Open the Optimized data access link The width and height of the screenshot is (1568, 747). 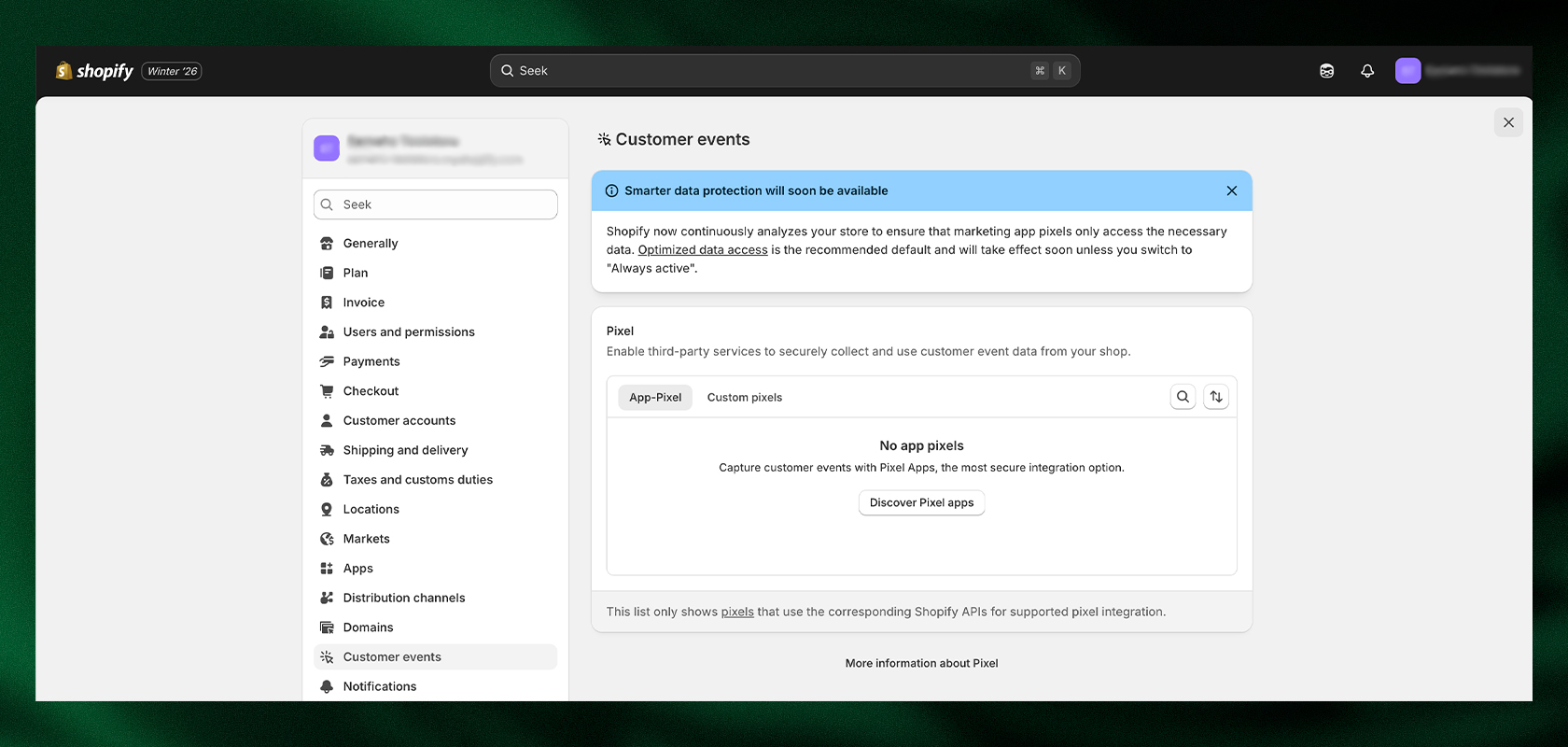point(703,250)
